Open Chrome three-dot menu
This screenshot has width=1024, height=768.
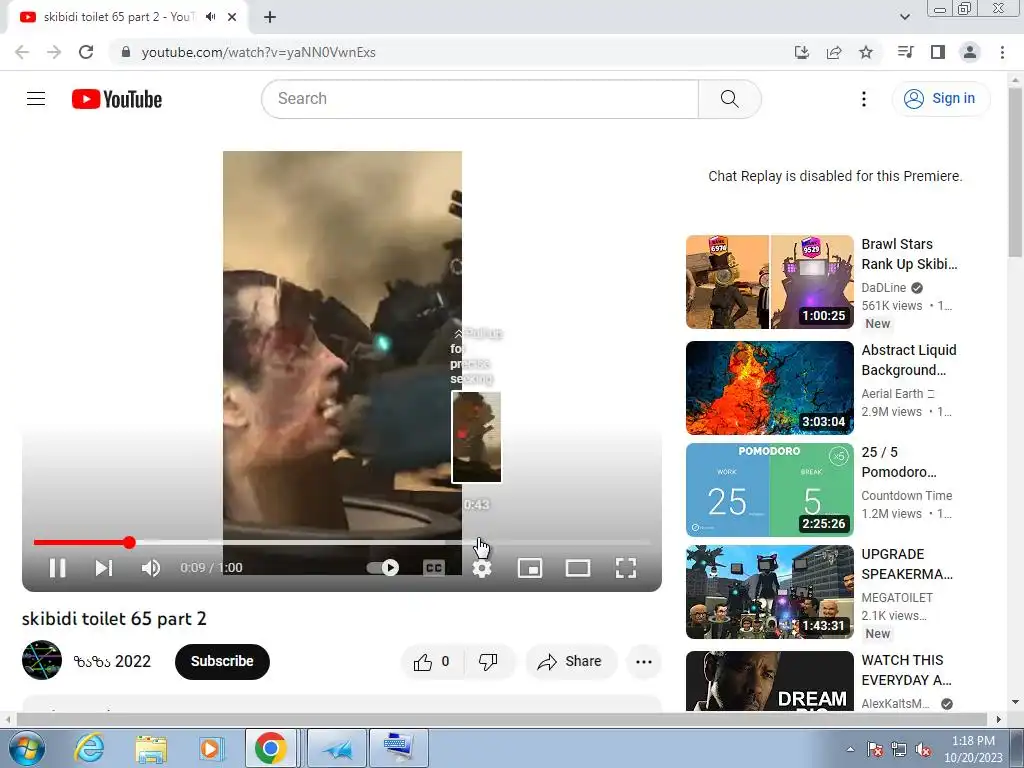[1002, 52]
